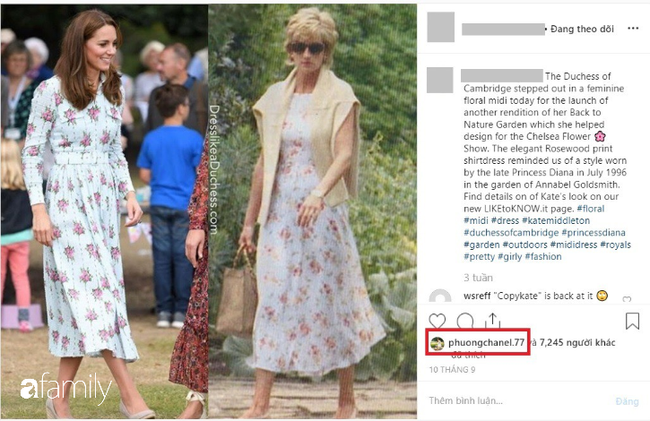
Task: Click wsreff commenter avatar
Action: pos(440,296)
